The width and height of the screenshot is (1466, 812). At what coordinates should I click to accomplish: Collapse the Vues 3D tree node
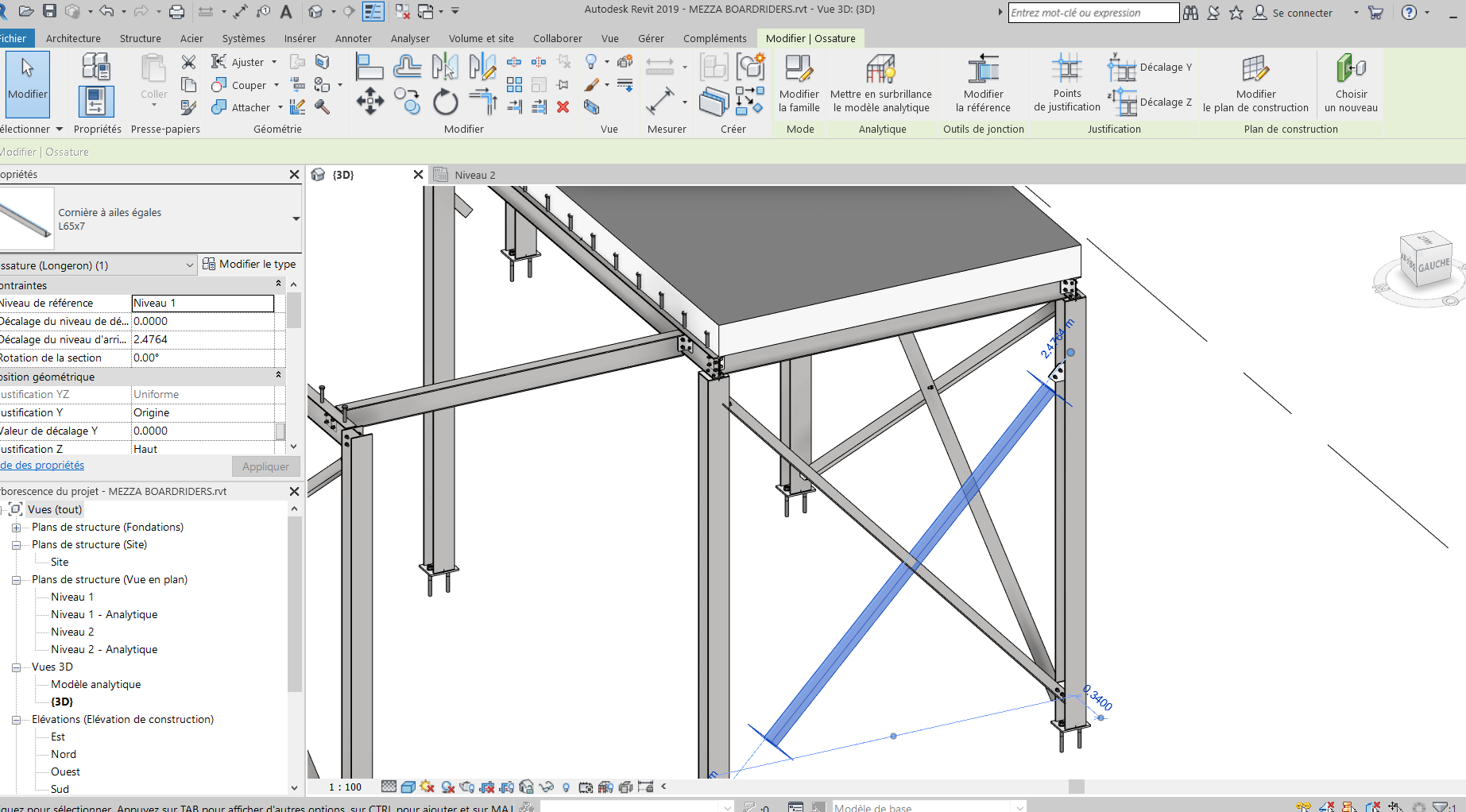coord(16,667)
